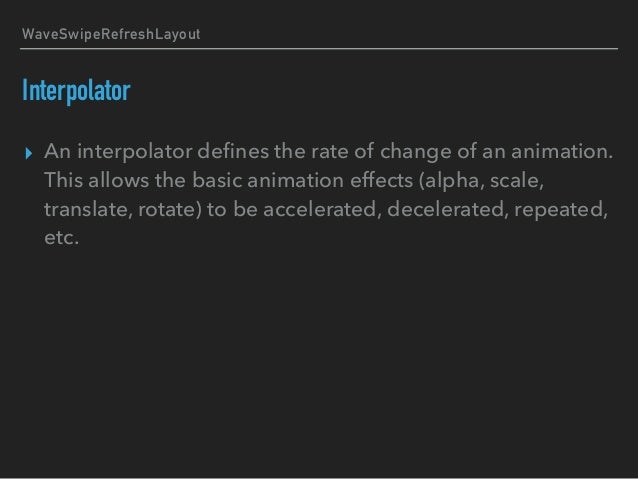Click the word 'scale,' in the list

(517, 180)
